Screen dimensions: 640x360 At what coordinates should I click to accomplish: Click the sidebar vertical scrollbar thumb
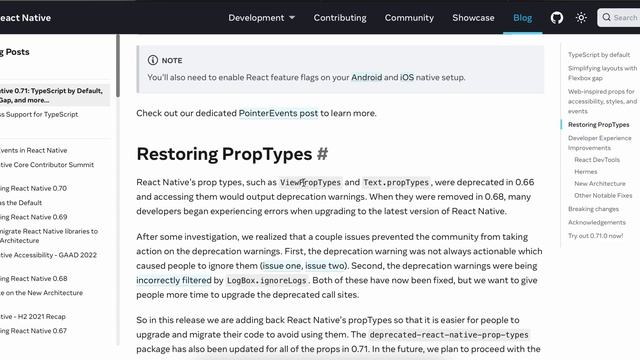coord(118,65)
